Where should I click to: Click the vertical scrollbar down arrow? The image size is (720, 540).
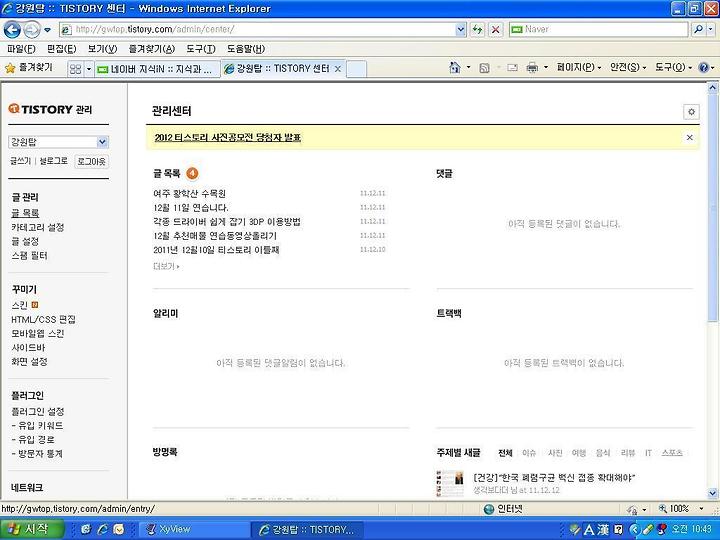713,494
